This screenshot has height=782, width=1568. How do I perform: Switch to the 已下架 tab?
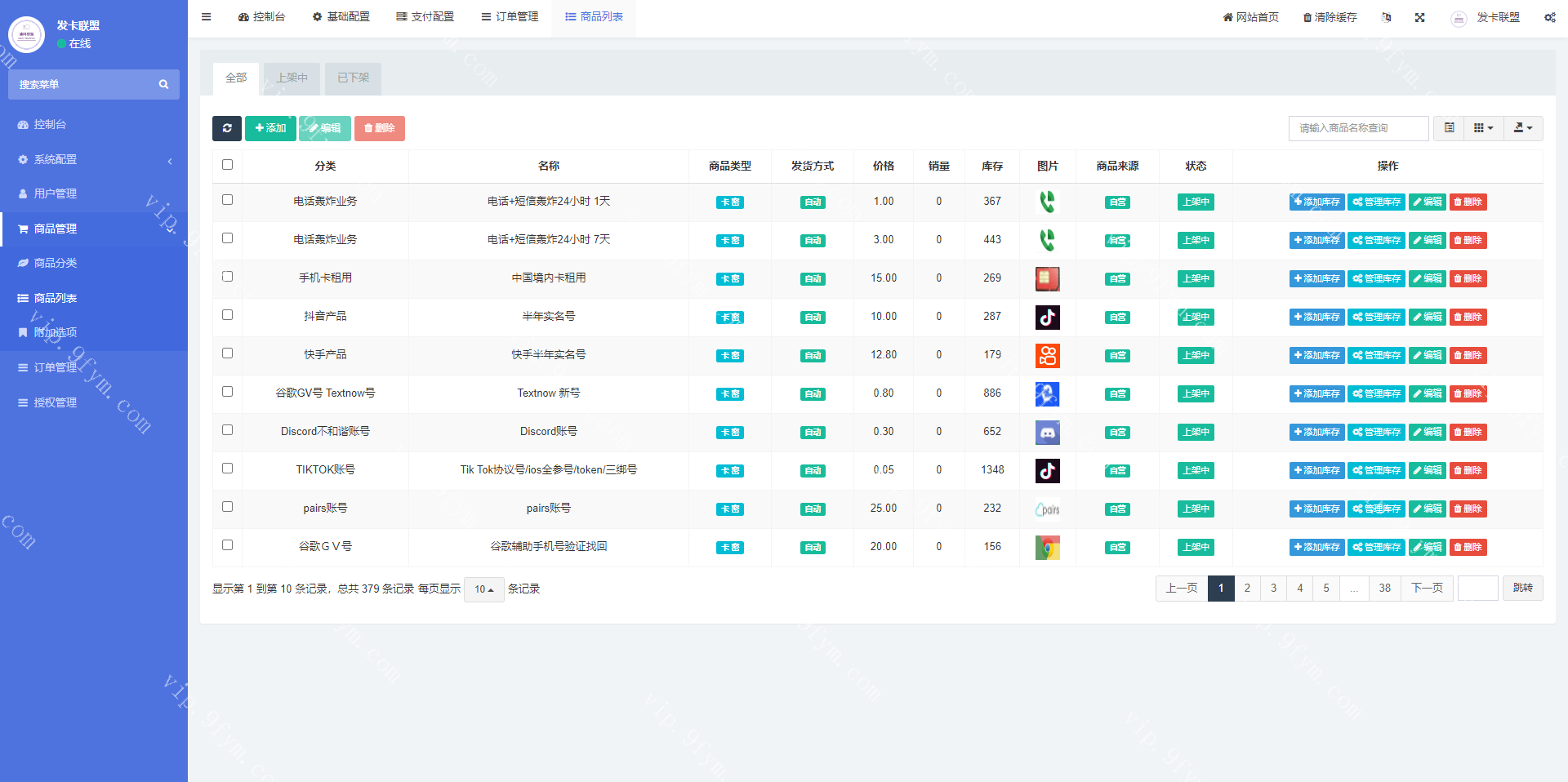[353, 78]
